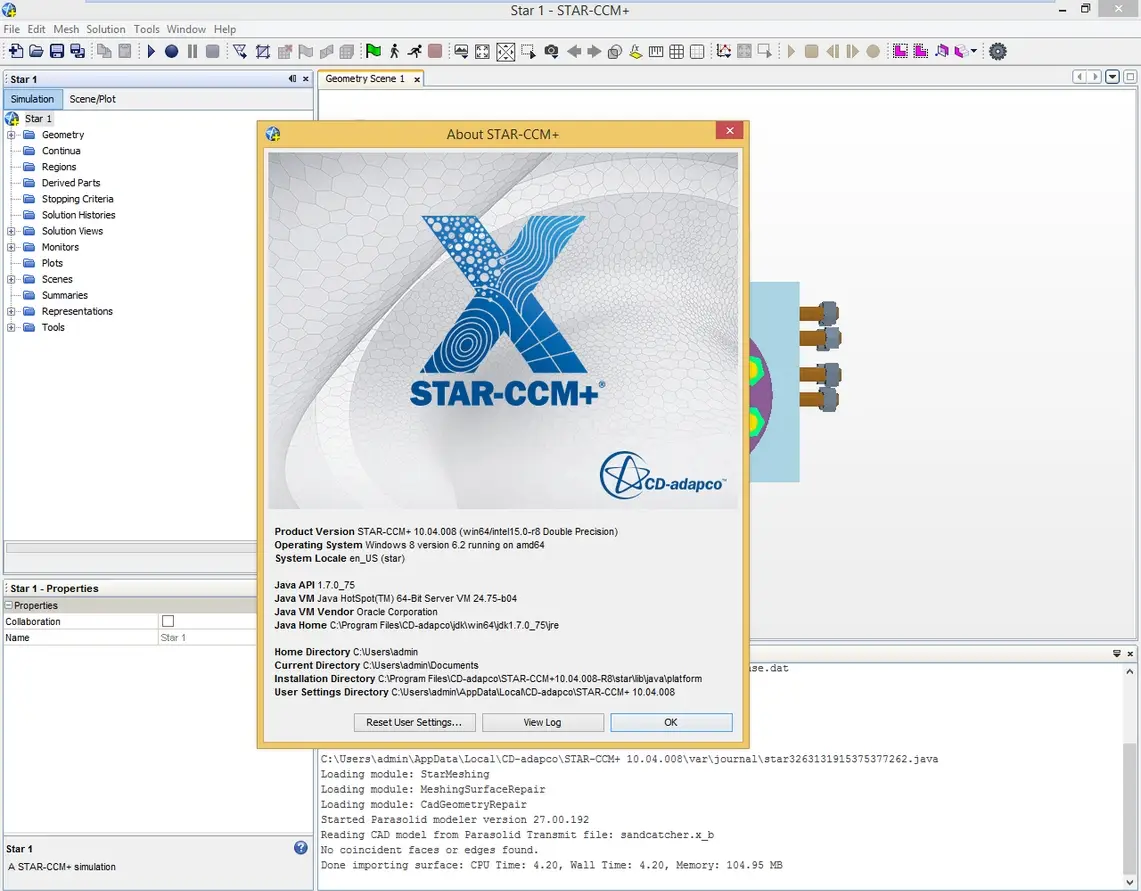Collapse the Properties section
1141x891 pixels.
[9, 605]
